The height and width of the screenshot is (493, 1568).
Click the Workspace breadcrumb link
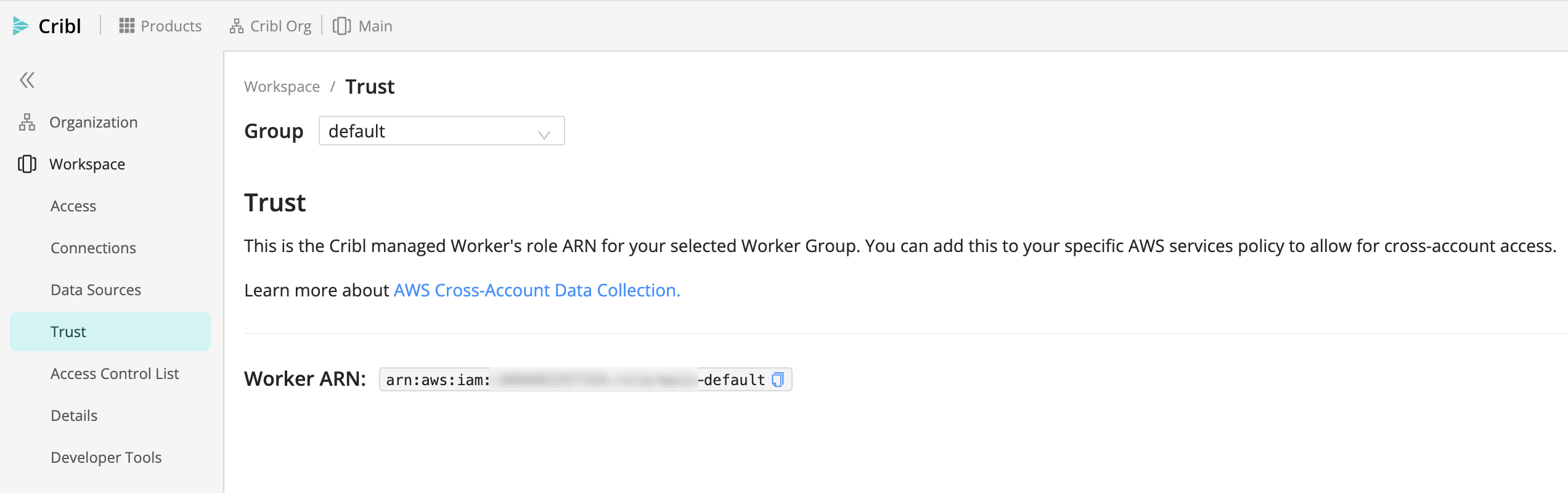(282, 87)
